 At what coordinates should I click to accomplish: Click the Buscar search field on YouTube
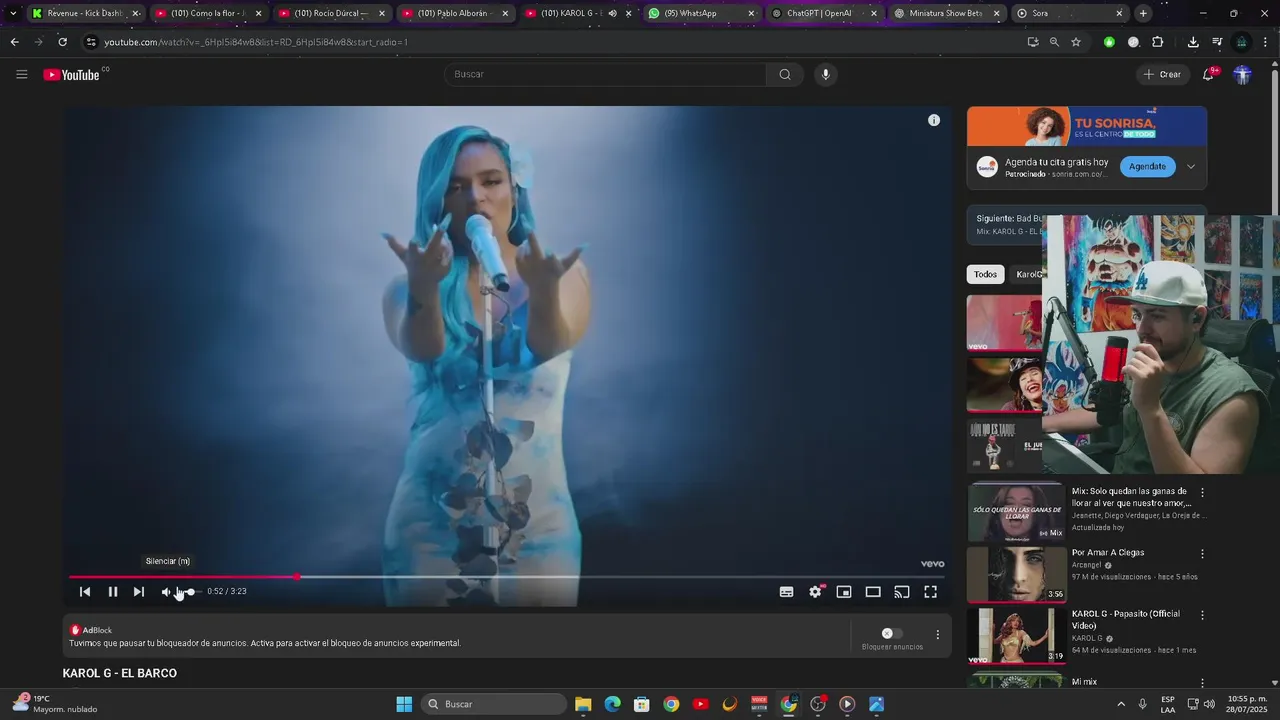click(605, 74)
